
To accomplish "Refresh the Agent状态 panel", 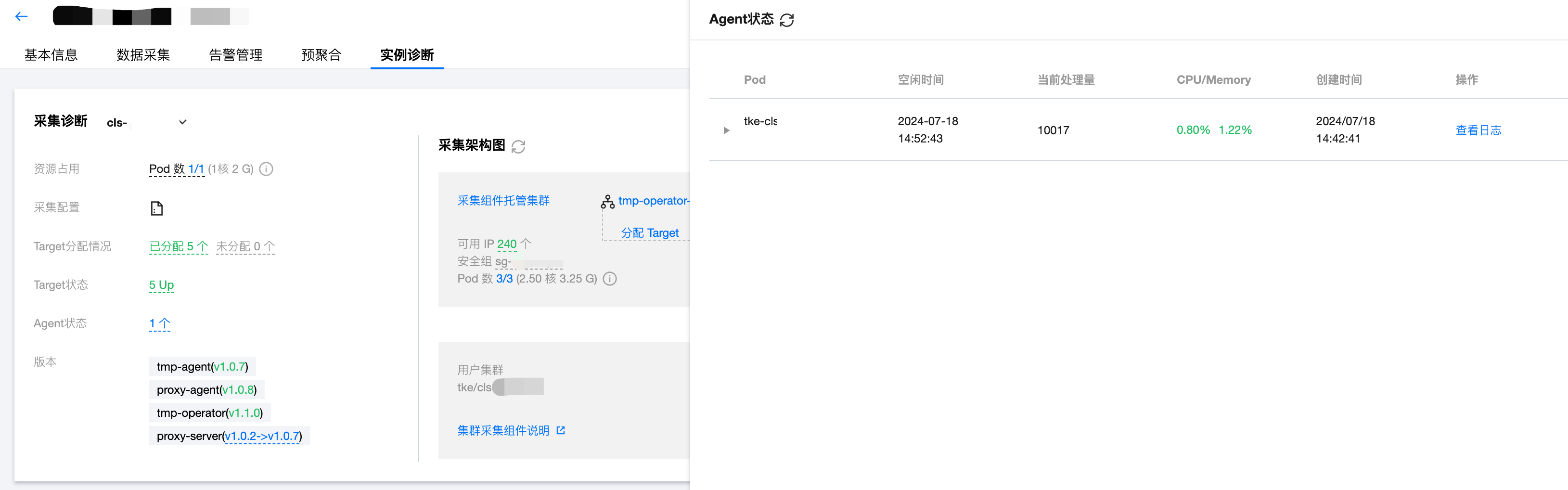I will (x=786, y=20).
